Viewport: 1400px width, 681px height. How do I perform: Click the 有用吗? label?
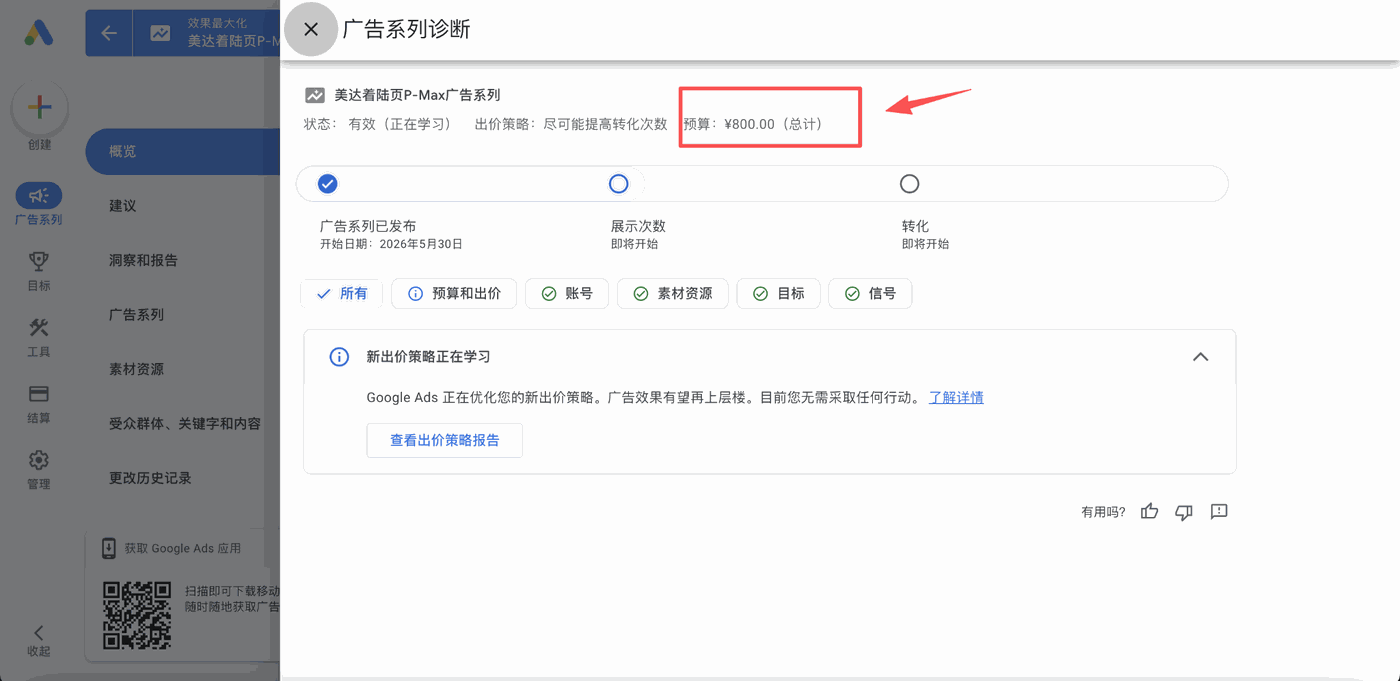click(1103, 512)
